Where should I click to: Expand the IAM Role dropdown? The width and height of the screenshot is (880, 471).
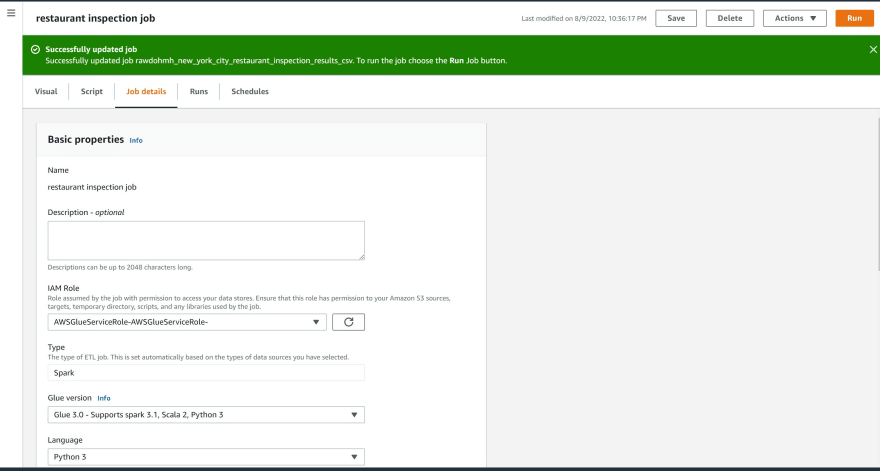pos(187,322)
